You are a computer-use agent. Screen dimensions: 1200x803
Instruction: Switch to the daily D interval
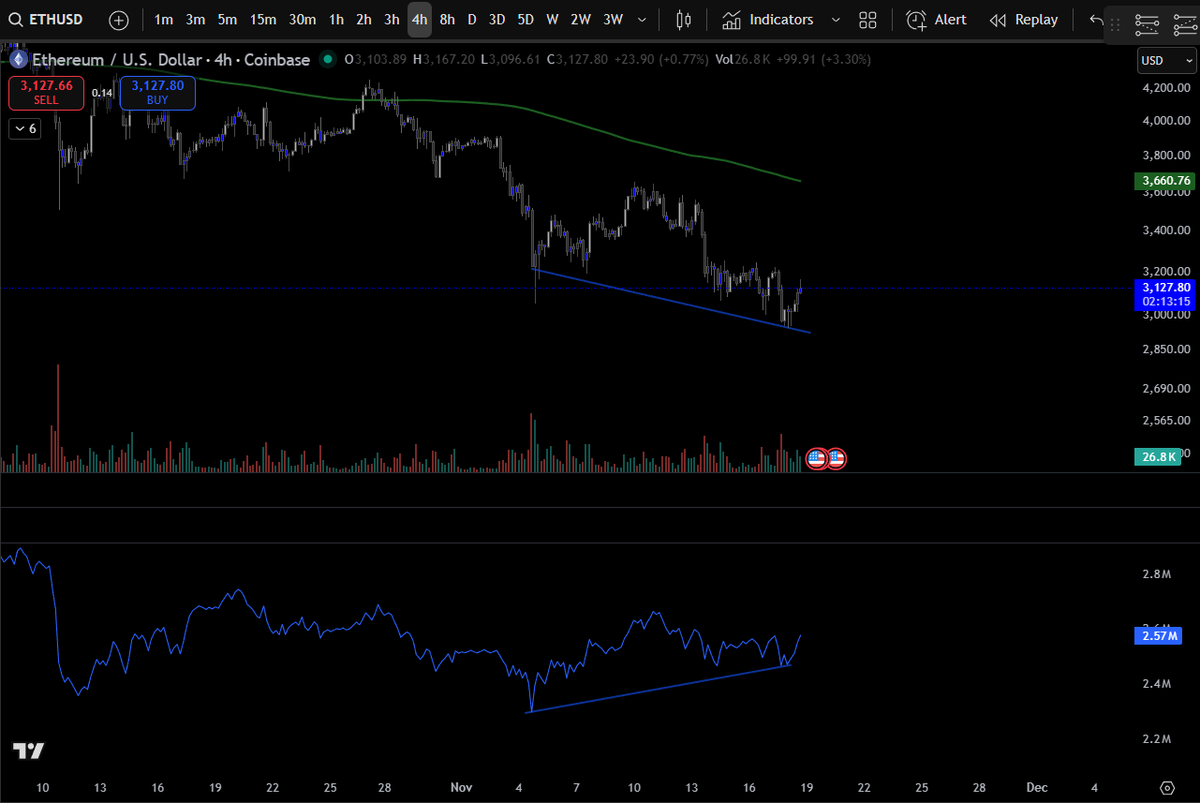pos(472,20)
